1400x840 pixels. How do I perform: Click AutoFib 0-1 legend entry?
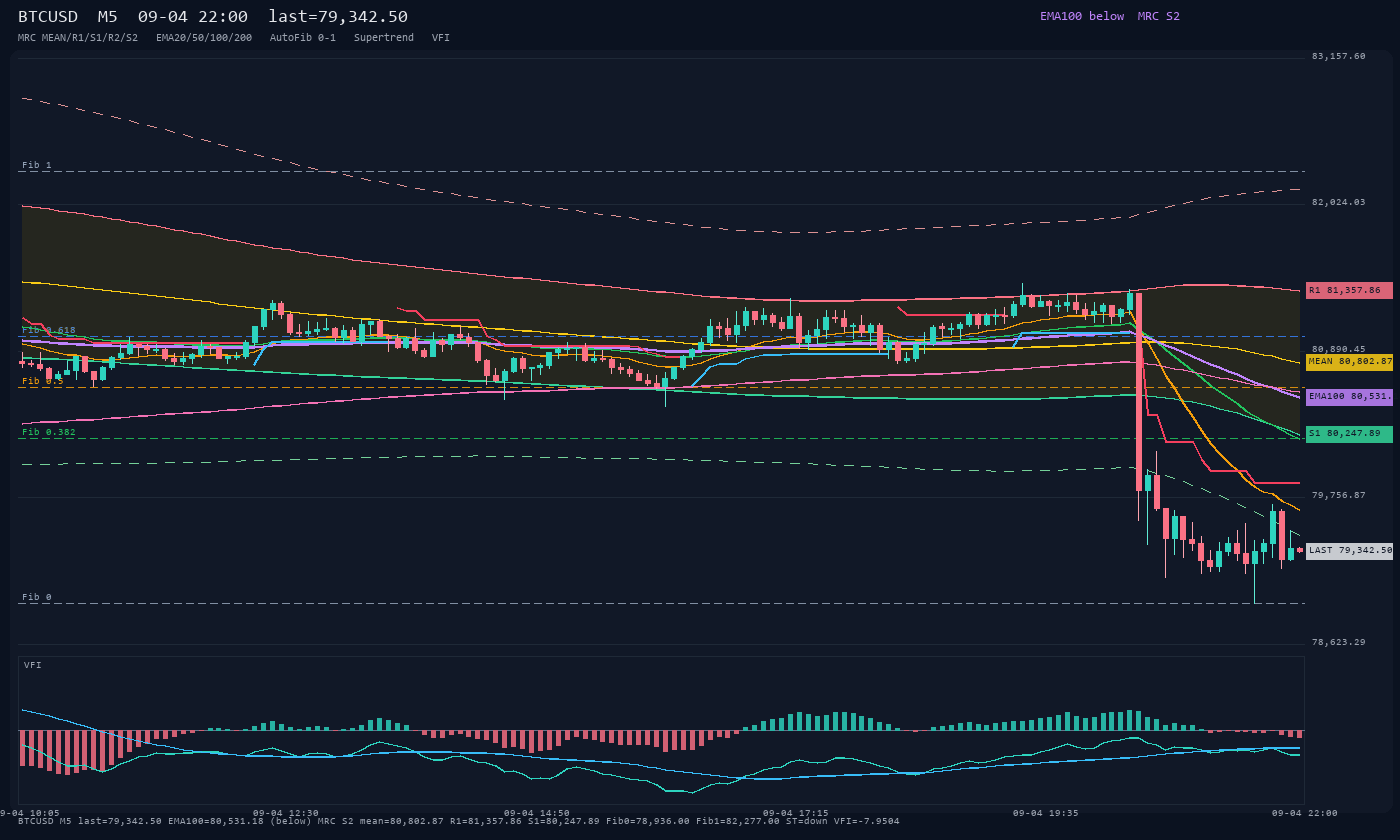(x=303, y=38)
